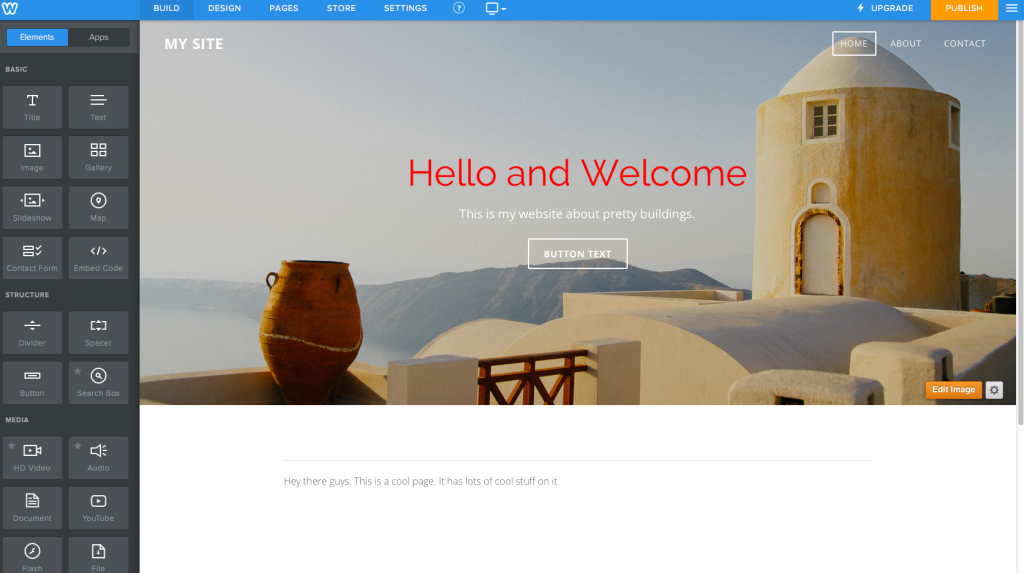Screen dimensions: 1024x573
Task: Click the Embed Code element
Action: (98, 258)
